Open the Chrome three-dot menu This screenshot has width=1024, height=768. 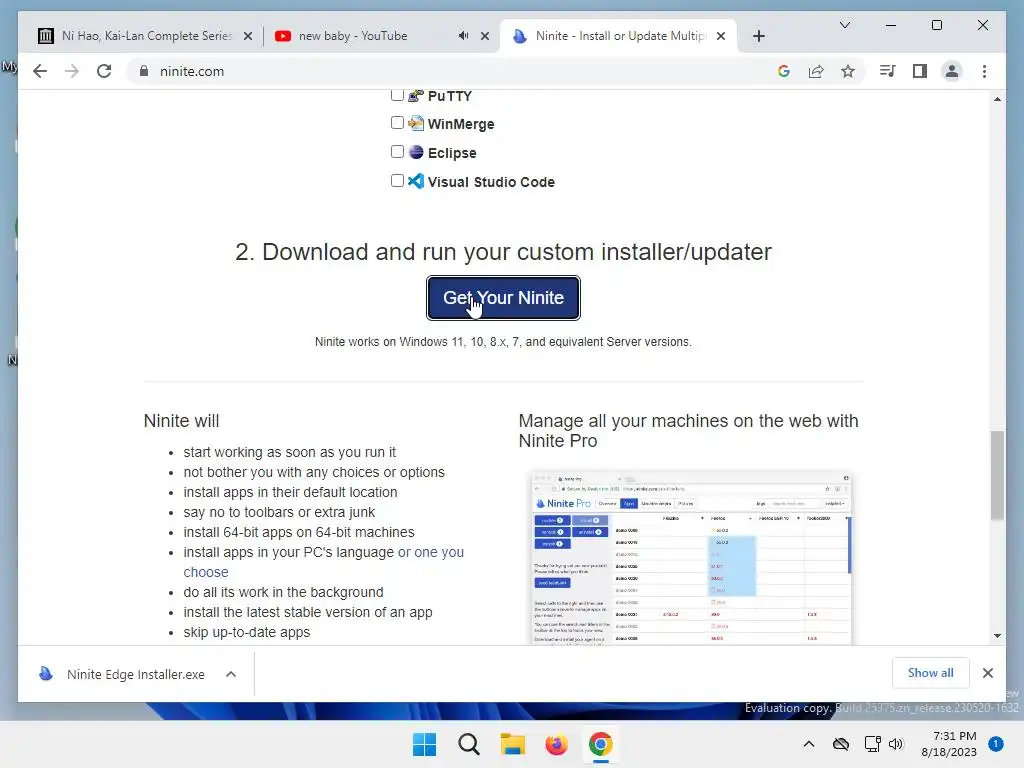[x=984, y=71]
